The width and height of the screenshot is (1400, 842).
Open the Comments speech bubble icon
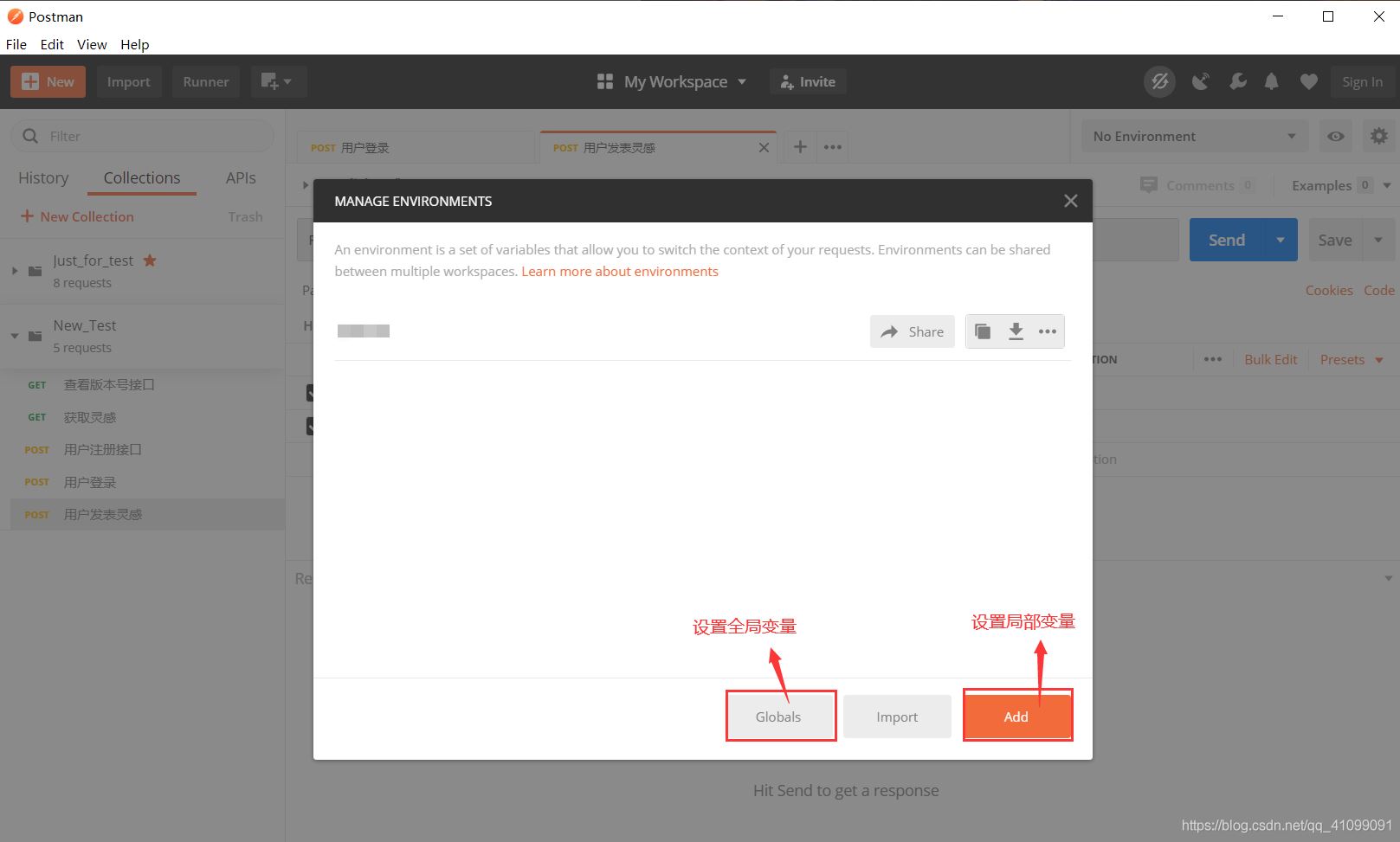1148,185
